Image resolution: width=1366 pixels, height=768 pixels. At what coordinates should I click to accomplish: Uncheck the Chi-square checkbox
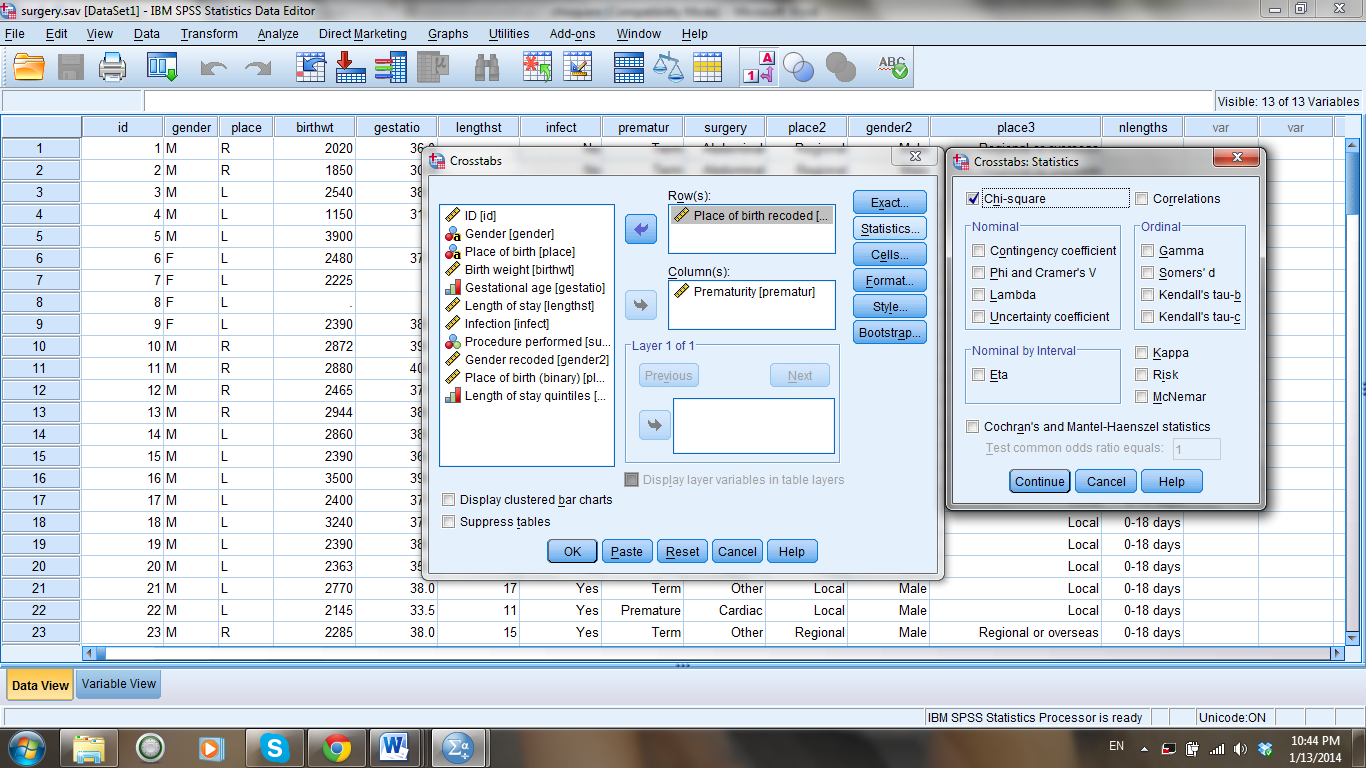[x=973, y=198]
